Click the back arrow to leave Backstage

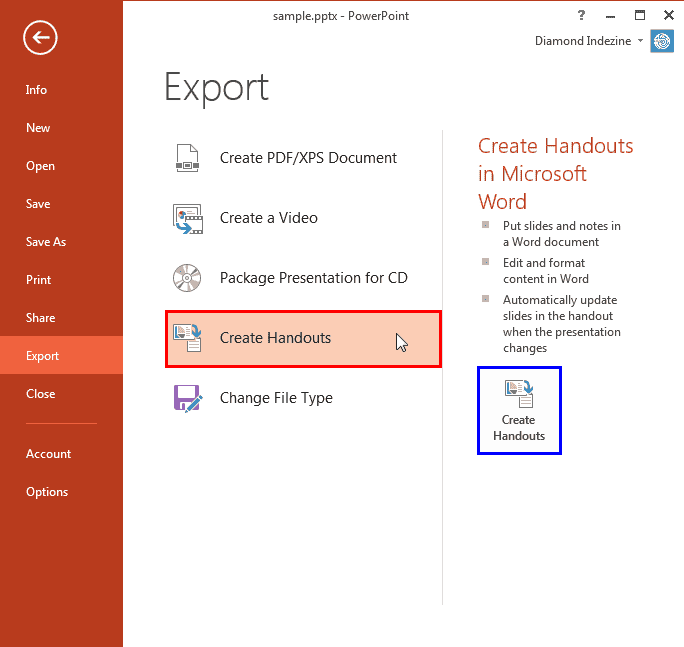[x=40, y=38]
